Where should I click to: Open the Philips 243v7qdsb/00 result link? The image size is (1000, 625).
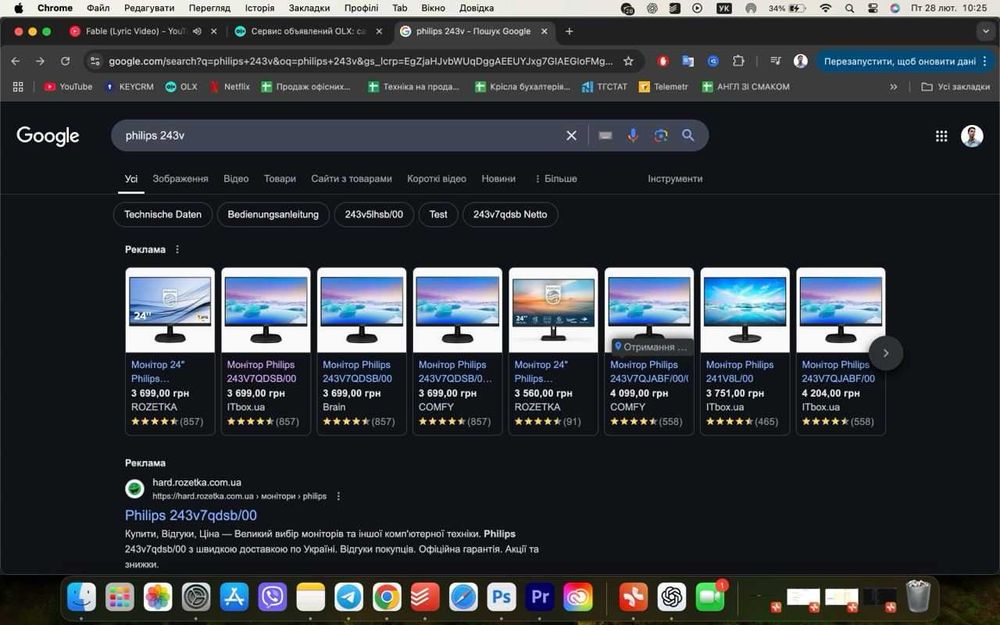click(x=191, y=515)
